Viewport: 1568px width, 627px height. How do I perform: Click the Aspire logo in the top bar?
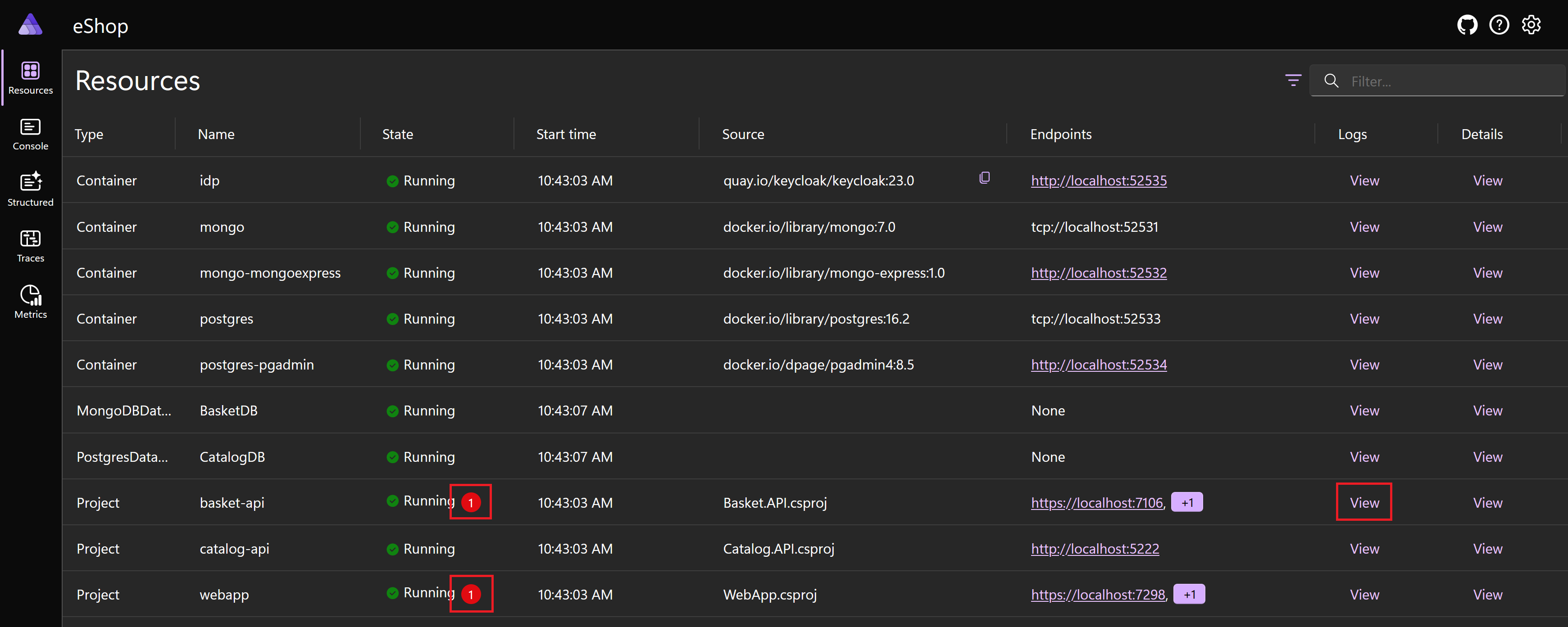pos(31,25)
